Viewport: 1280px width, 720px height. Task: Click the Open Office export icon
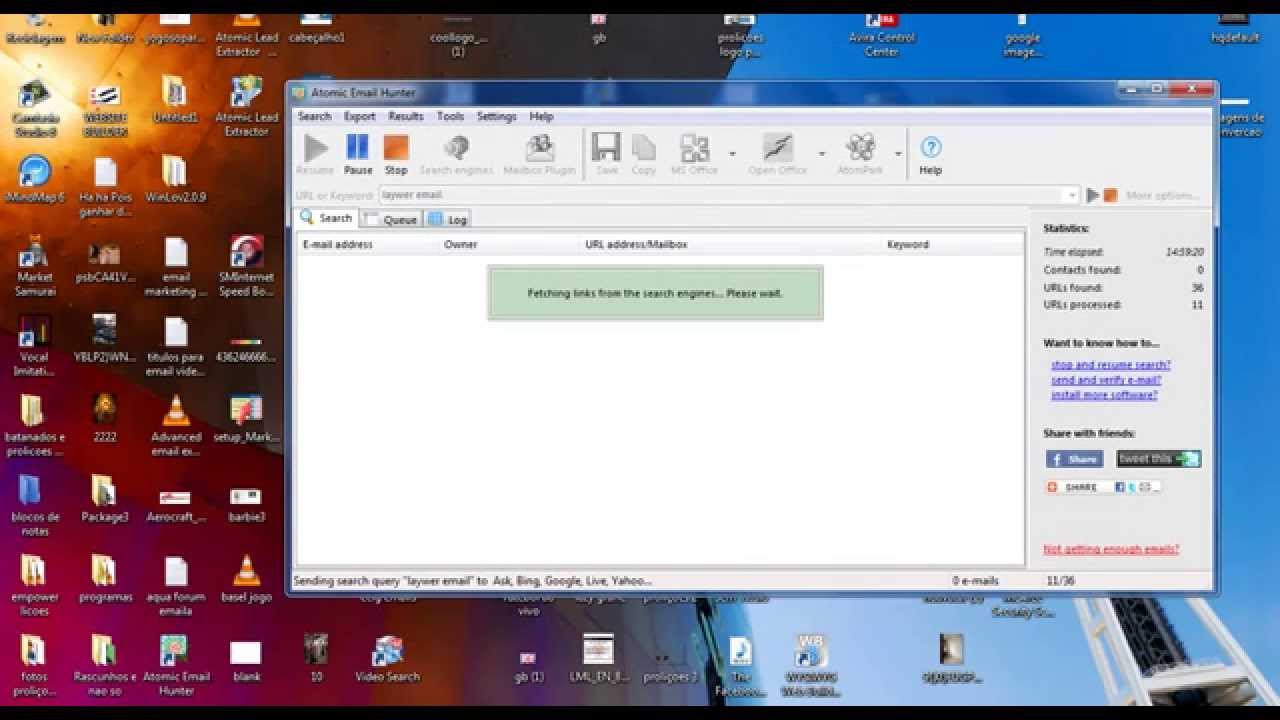(777, 155)
